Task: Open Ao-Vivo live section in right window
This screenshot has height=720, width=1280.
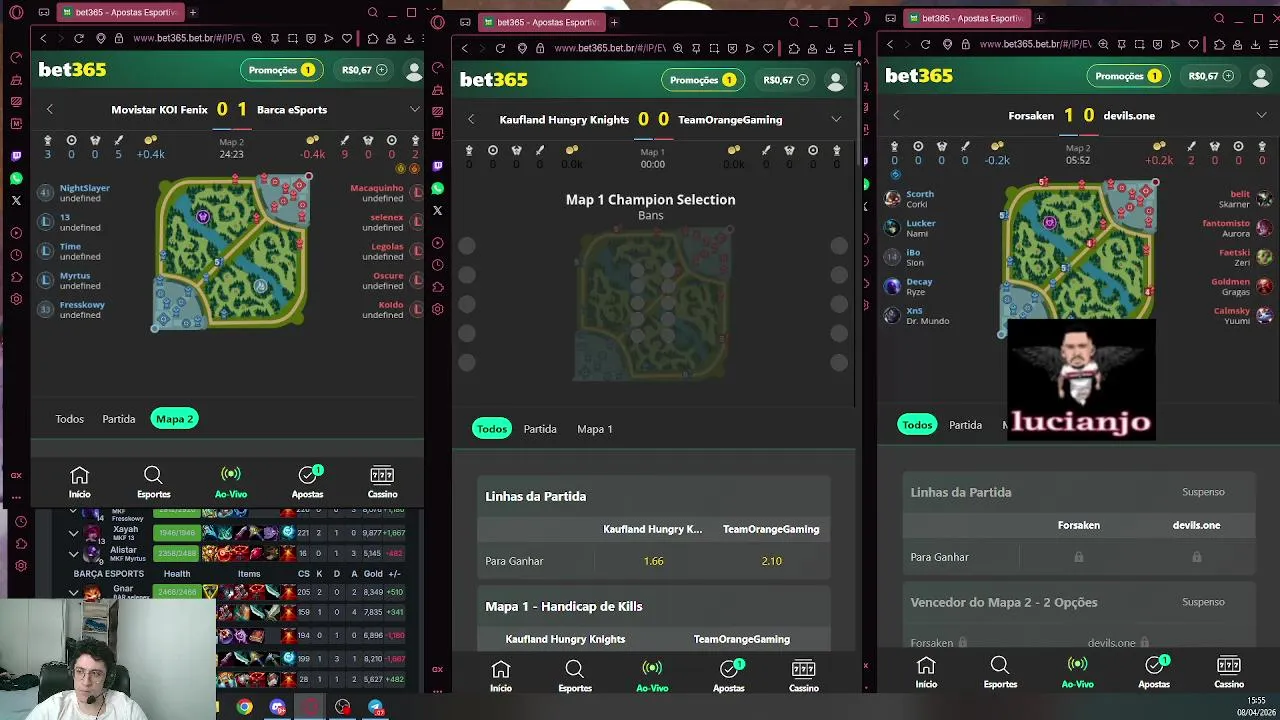Action: click(x=1077, y=672)
